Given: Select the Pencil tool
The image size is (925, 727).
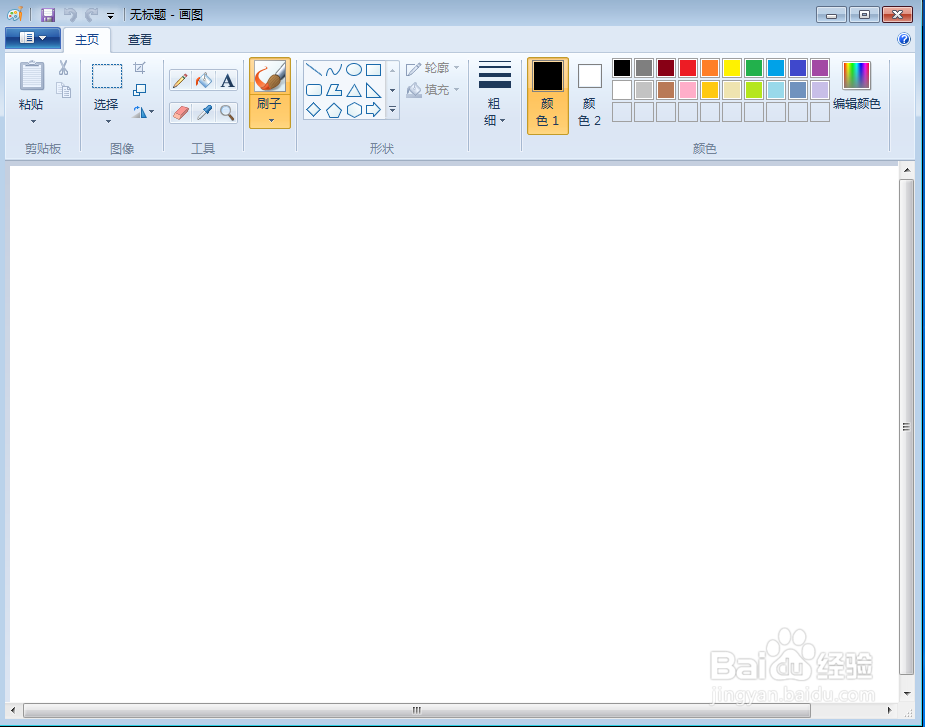Looking at the screenshot, I should coord(181,80).
